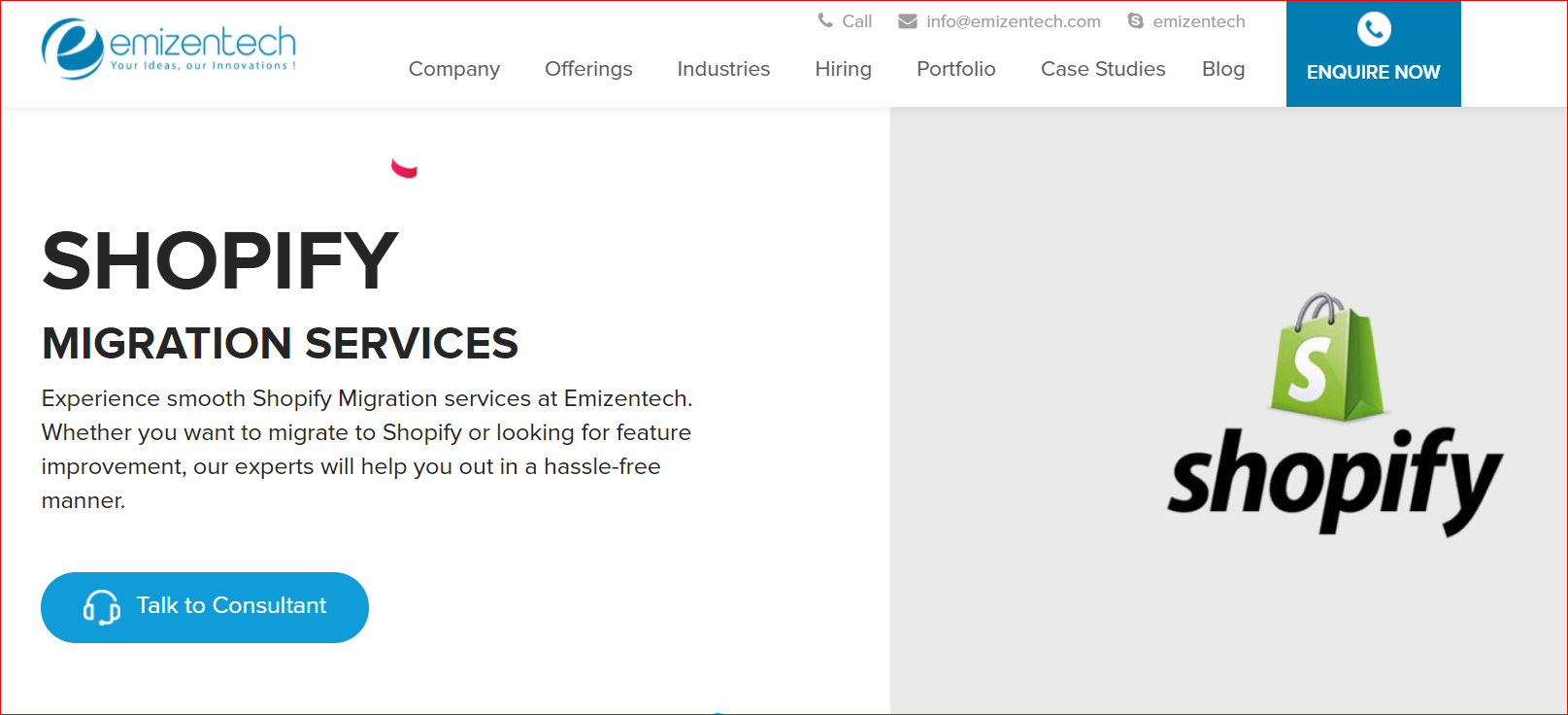
Task: Go to the Portfolio page
Action: coord(956,69)
